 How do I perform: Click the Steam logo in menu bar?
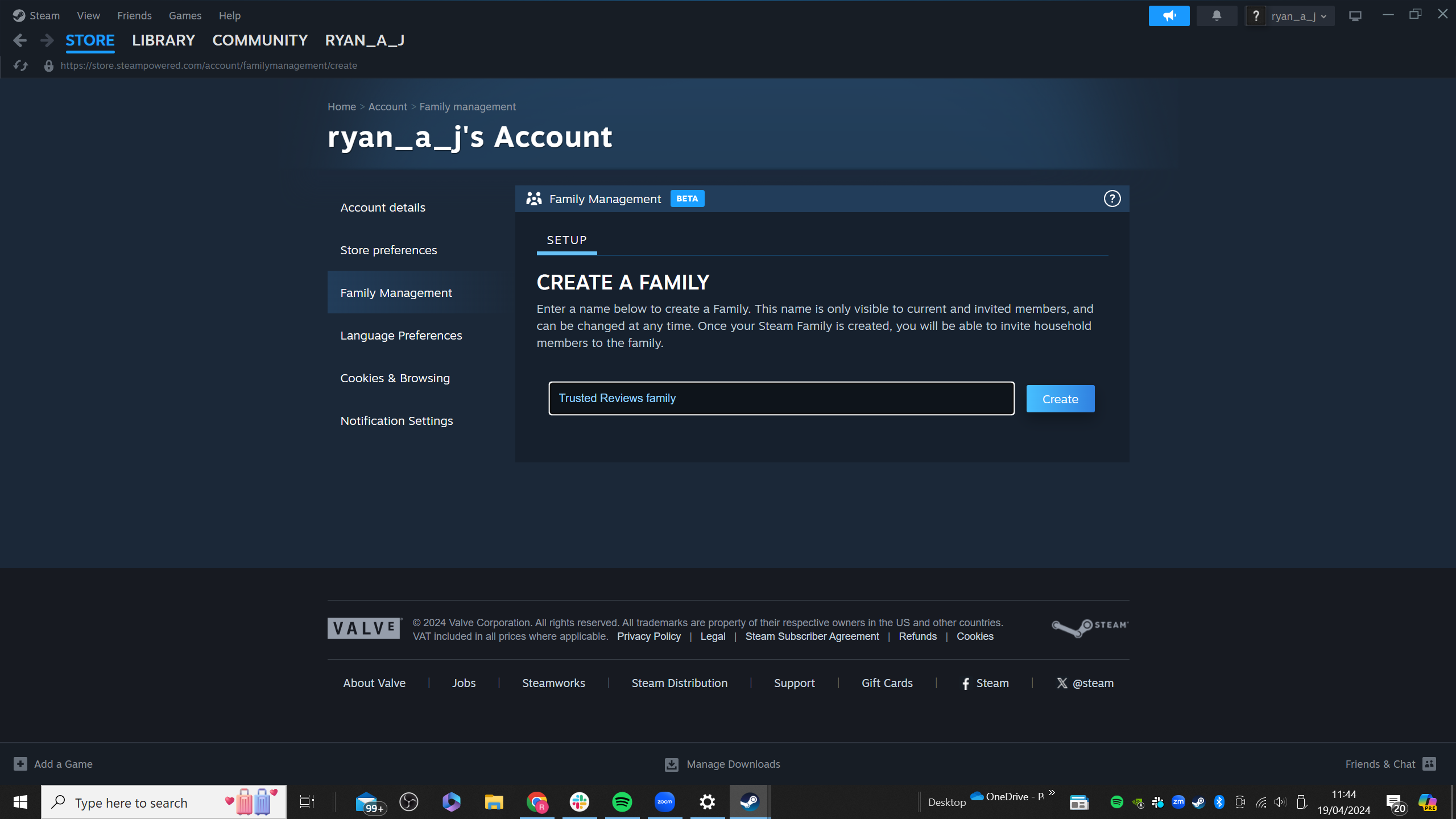coord(19,15)
